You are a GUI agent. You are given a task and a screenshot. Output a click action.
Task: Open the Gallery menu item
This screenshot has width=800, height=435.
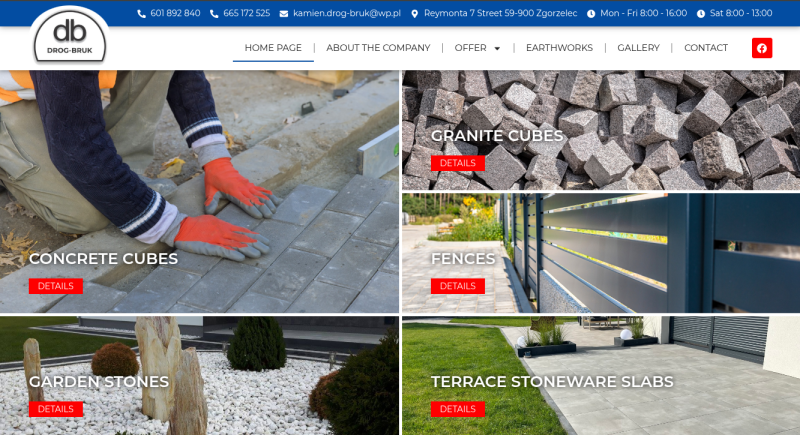tap(638, 48)
